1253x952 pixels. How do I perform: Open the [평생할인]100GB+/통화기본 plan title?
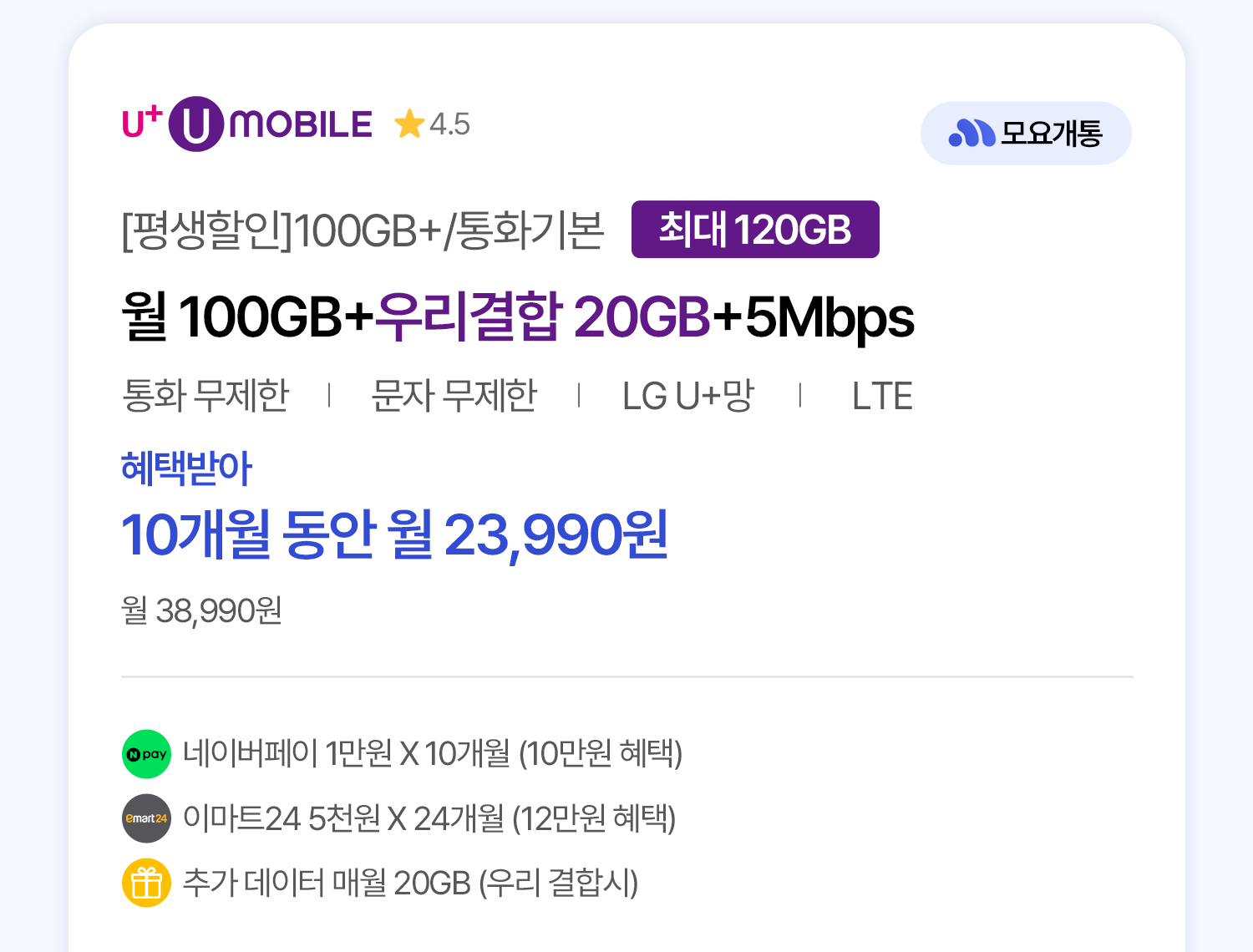[x=363, y=230]
